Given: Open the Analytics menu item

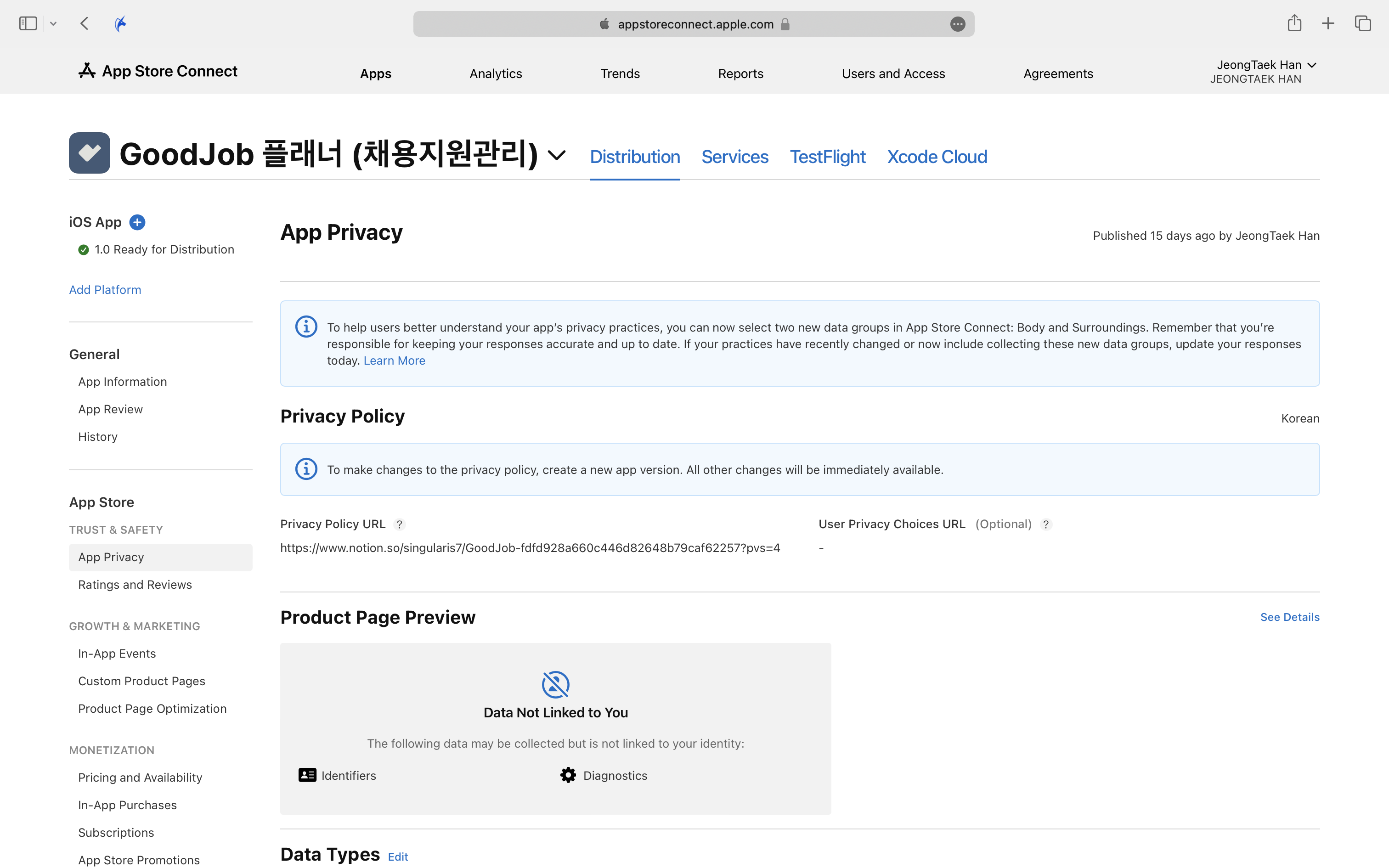Looking at the screenshot, I should 495,73.
